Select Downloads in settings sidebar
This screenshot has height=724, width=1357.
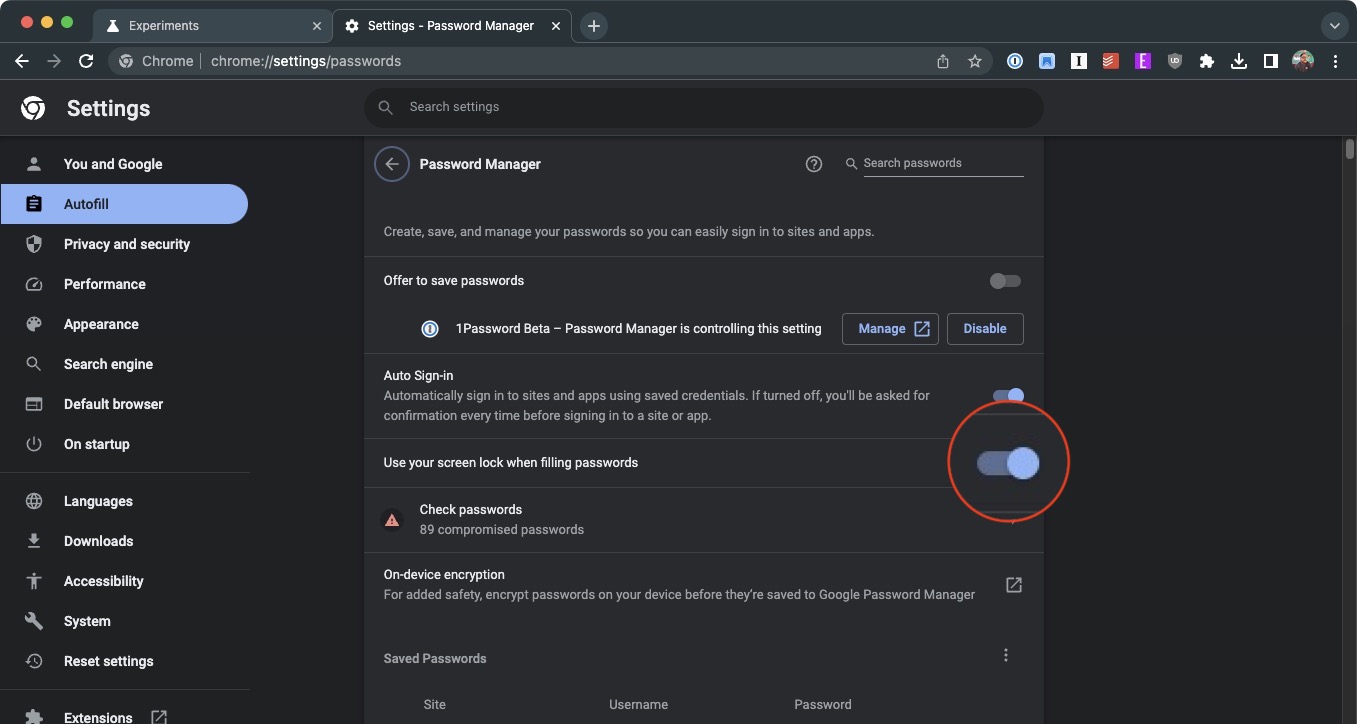[98, 541]
